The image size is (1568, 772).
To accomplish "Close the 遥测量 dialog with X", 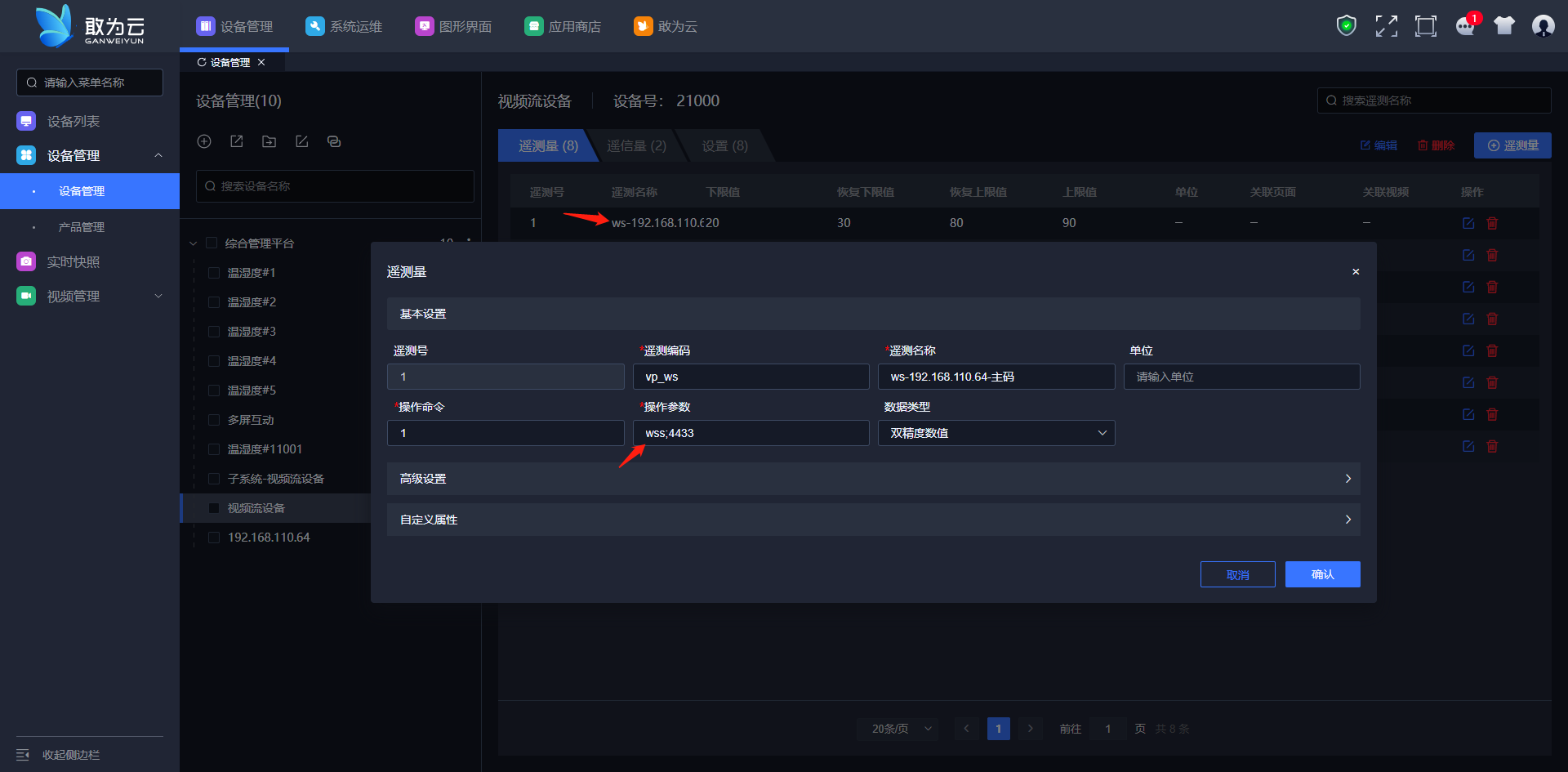I will [x=1356, y=272].
